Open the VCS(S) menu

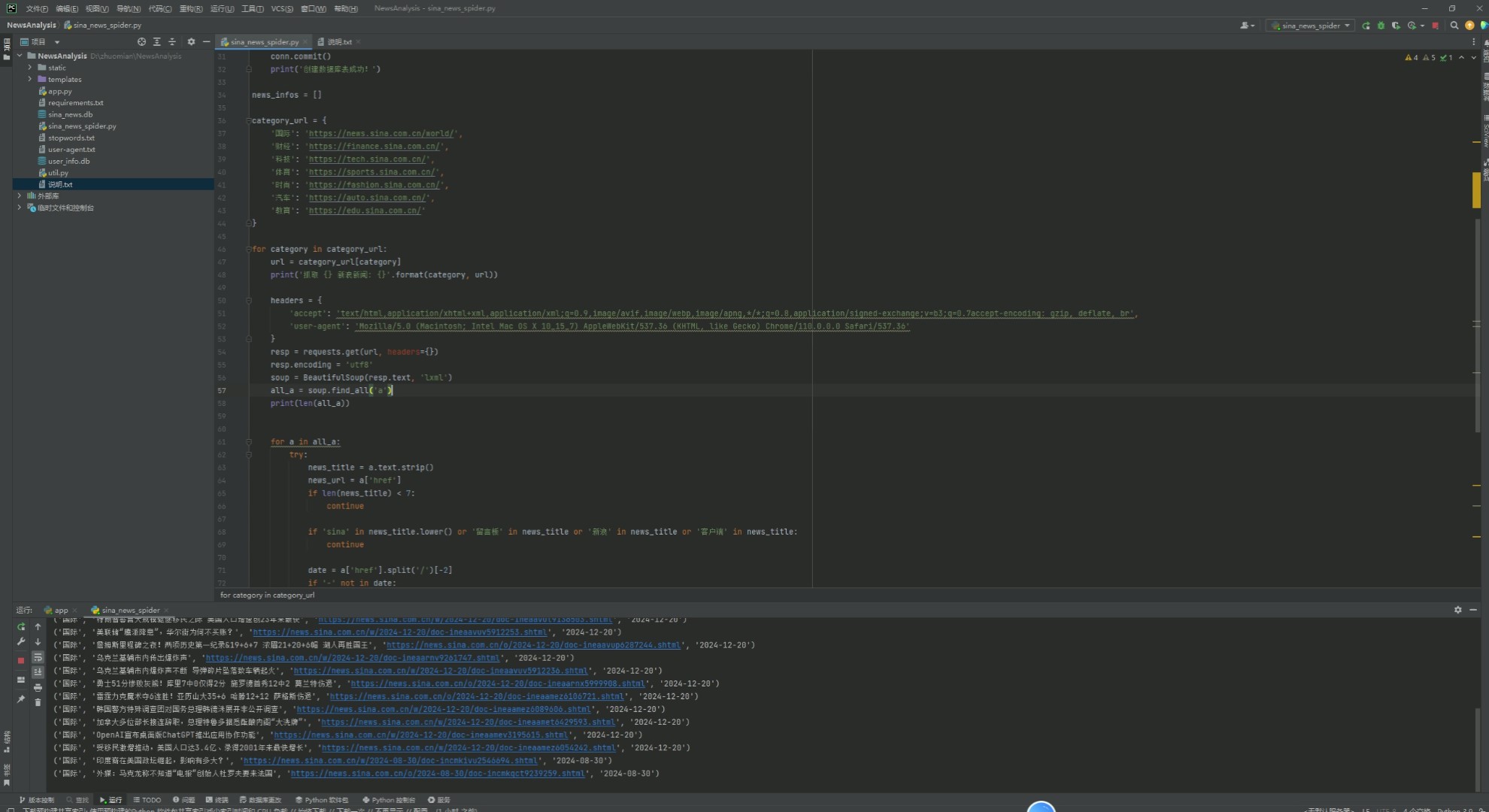coord(281,8)
